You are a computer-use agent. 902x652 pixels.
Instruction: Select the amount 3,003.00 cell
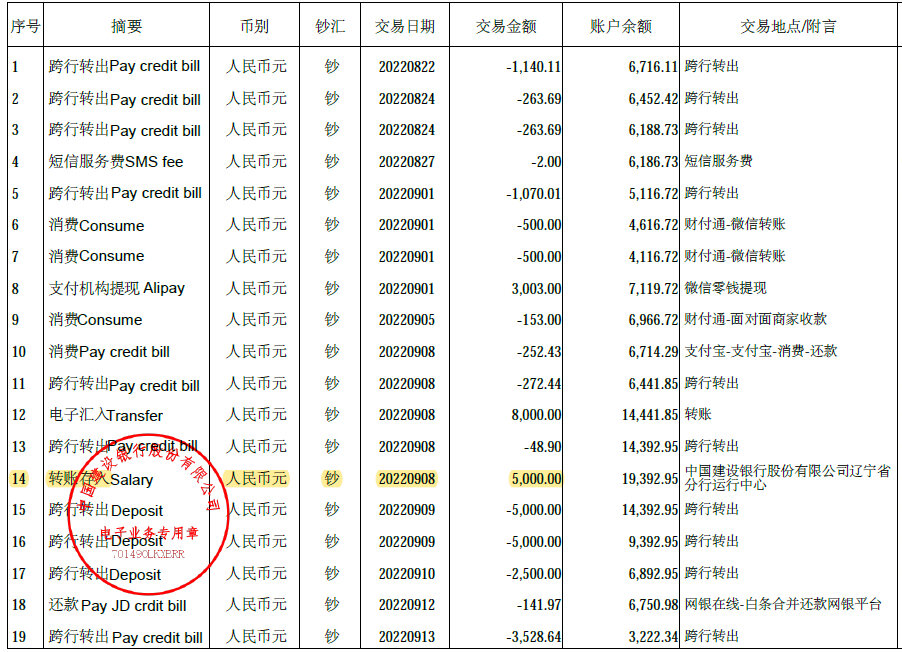(x=536, y=288)
